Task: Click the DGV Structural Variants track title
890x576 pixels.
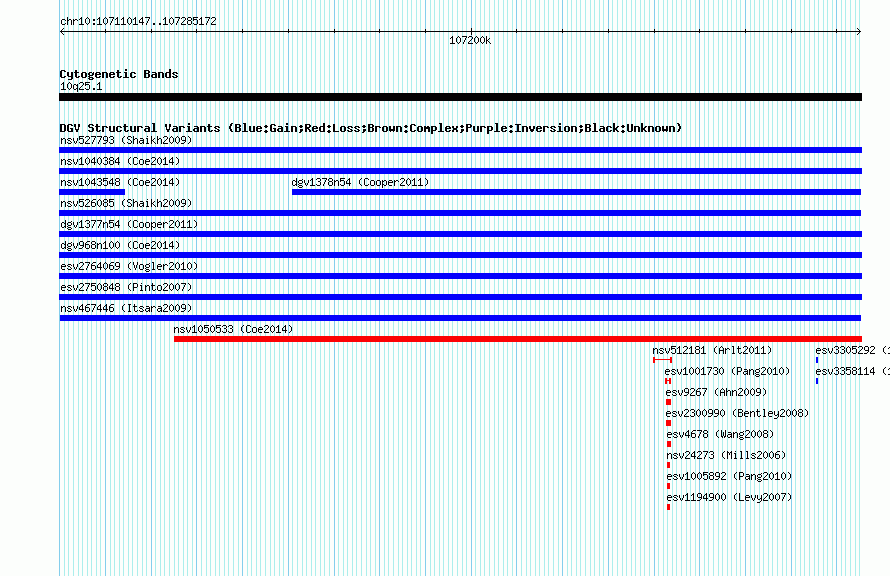Action: point(371,128)
